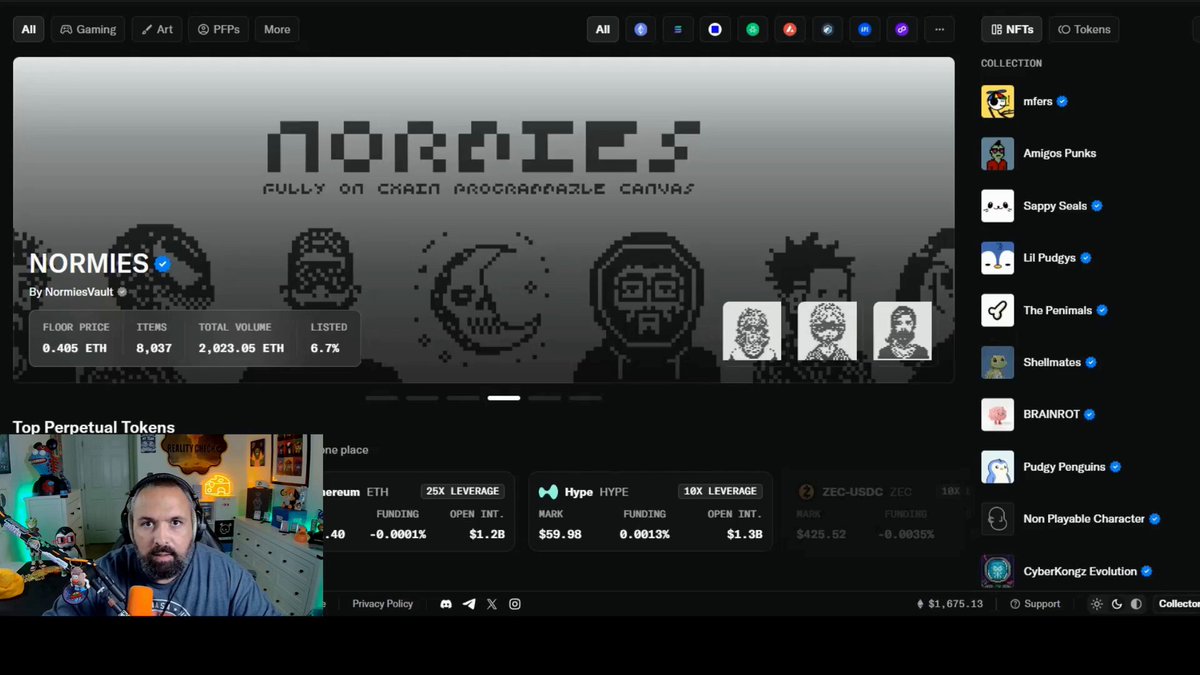The image size is (1200, 675).
Task: Click the Total Volume 2,023.05 ETH stat
Action: click(241, 338)
